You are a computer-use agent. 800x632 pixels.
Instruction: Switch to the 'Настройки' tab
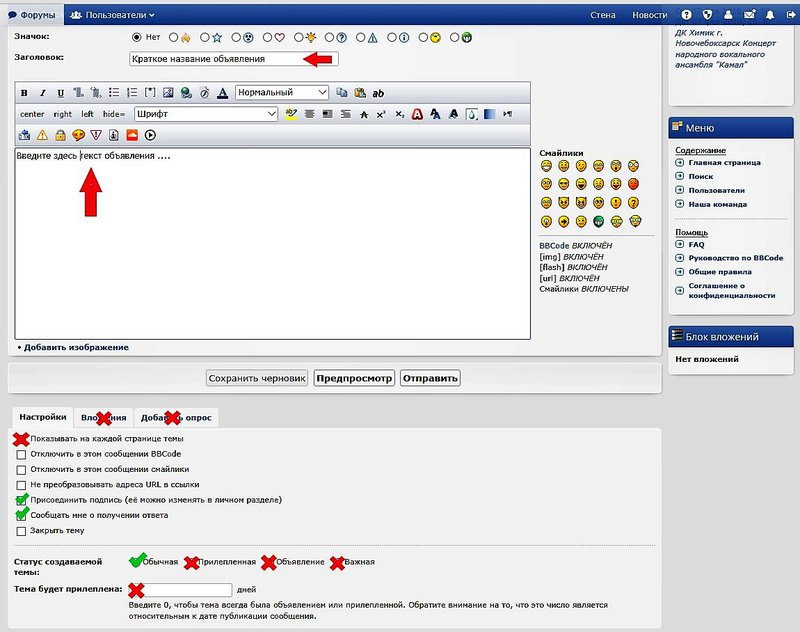pyautogui.click(x=43, y=417)
